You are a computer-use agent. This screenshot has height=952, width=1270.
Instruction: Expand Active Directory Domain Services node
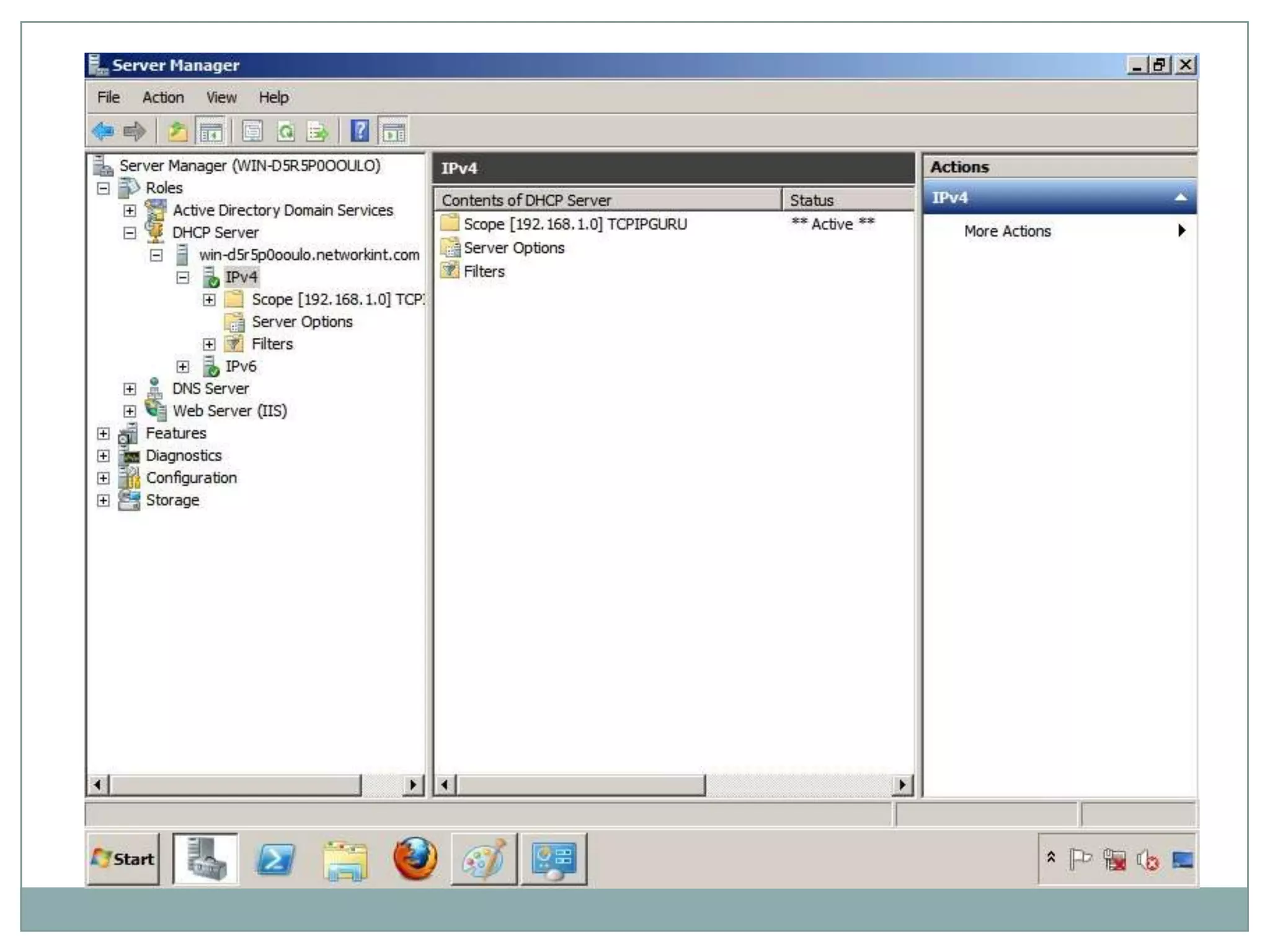(x=130, y=210)
